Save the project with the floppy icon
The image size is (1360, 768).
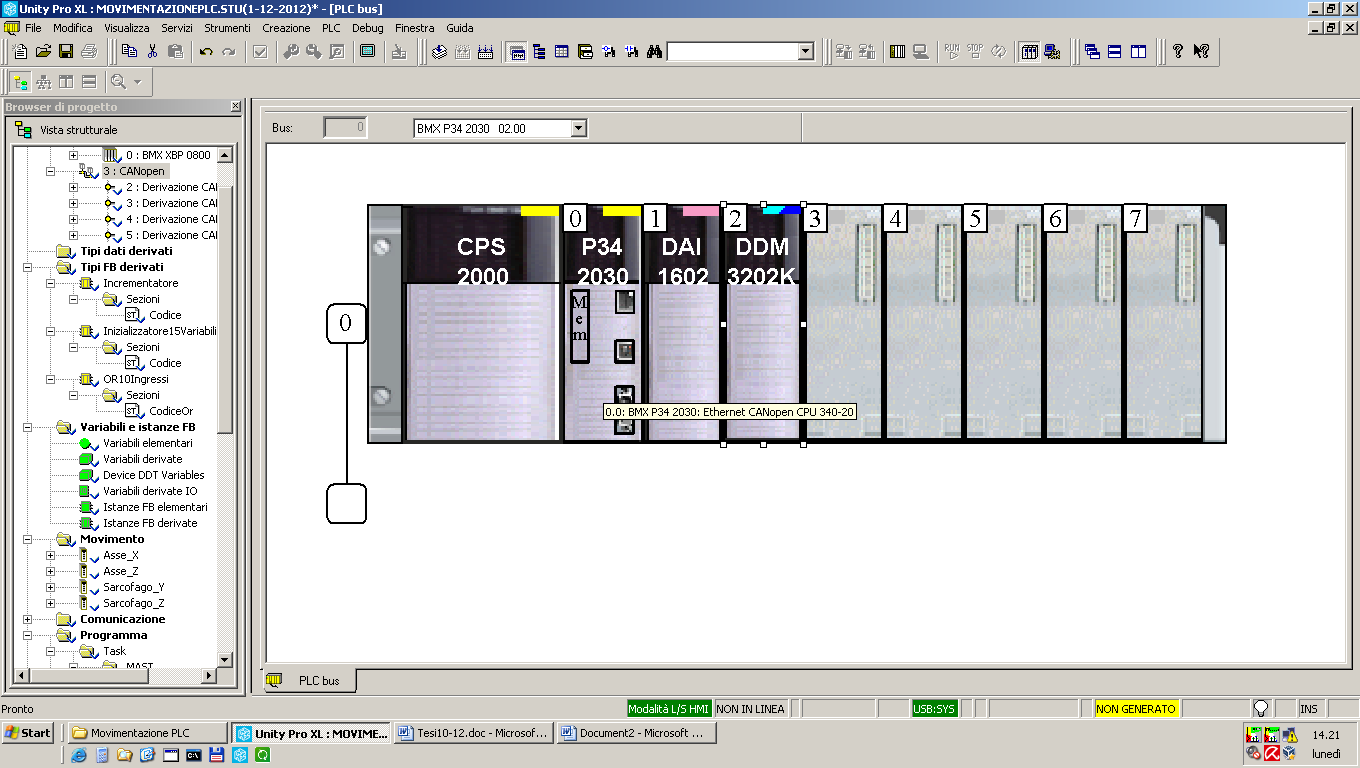[x=66, y=51]
